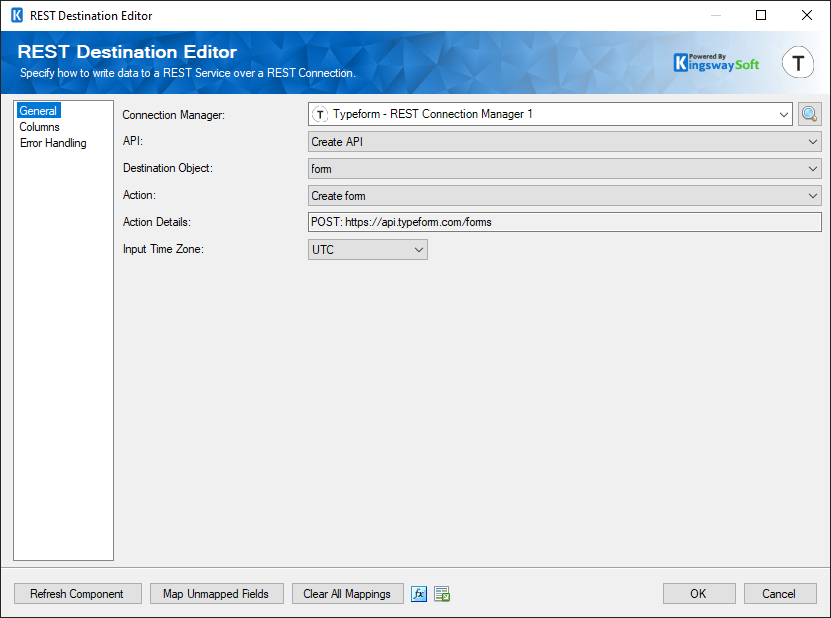The image size is (831, 618).
Task: Click the Clear All Mappings button
Action: coord(347,594)
